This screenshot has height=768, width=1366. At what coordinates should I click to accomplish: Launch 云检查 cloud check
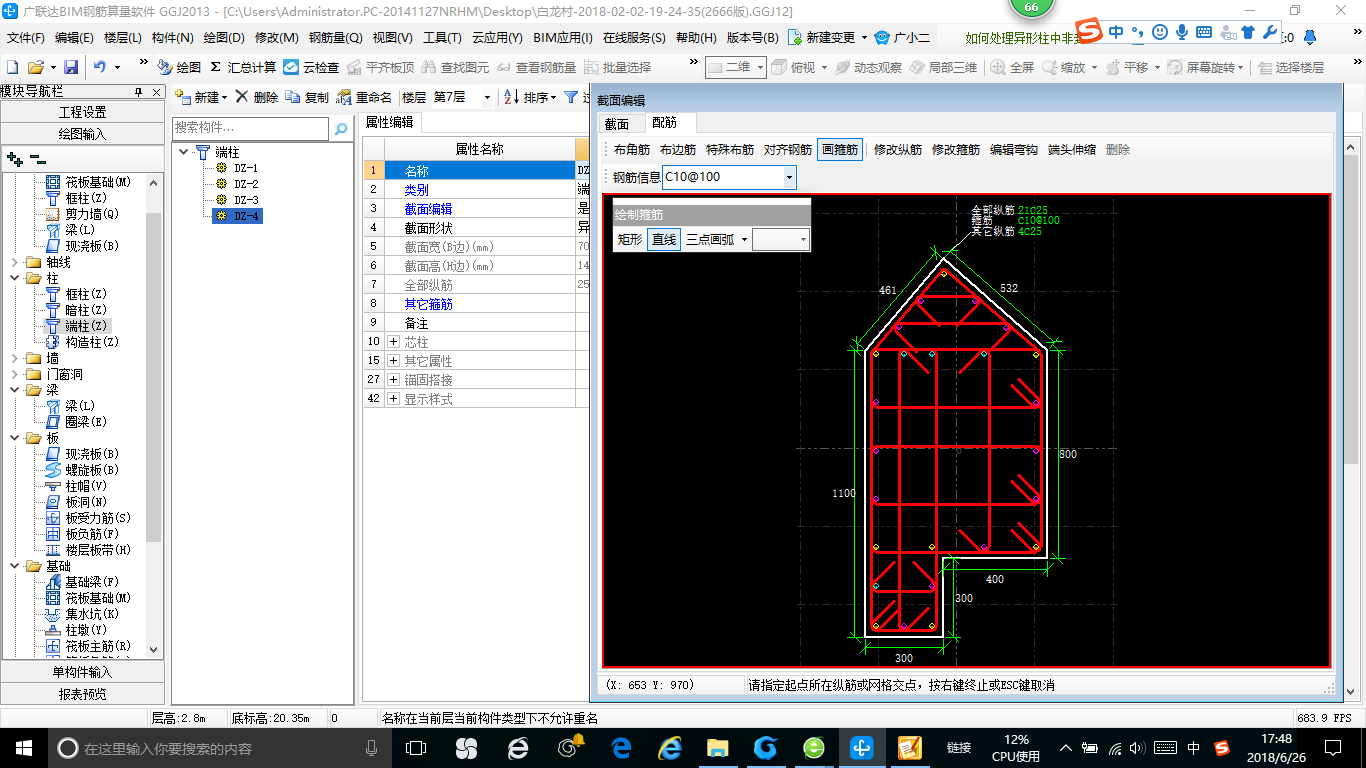311,67
